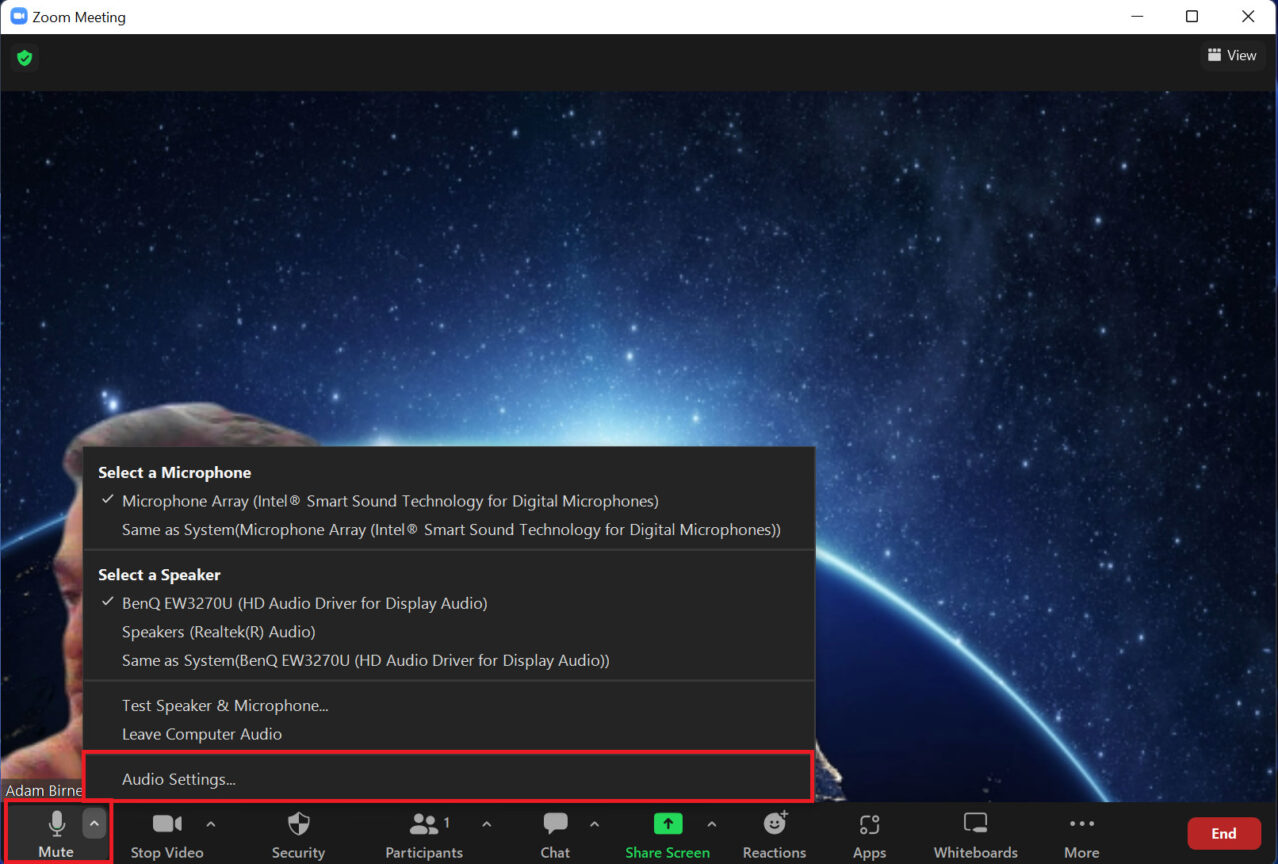Image resolution: width=1278 pixels, height=864 pixels.
Task: Open the Reactions panel
Action: 774,832
